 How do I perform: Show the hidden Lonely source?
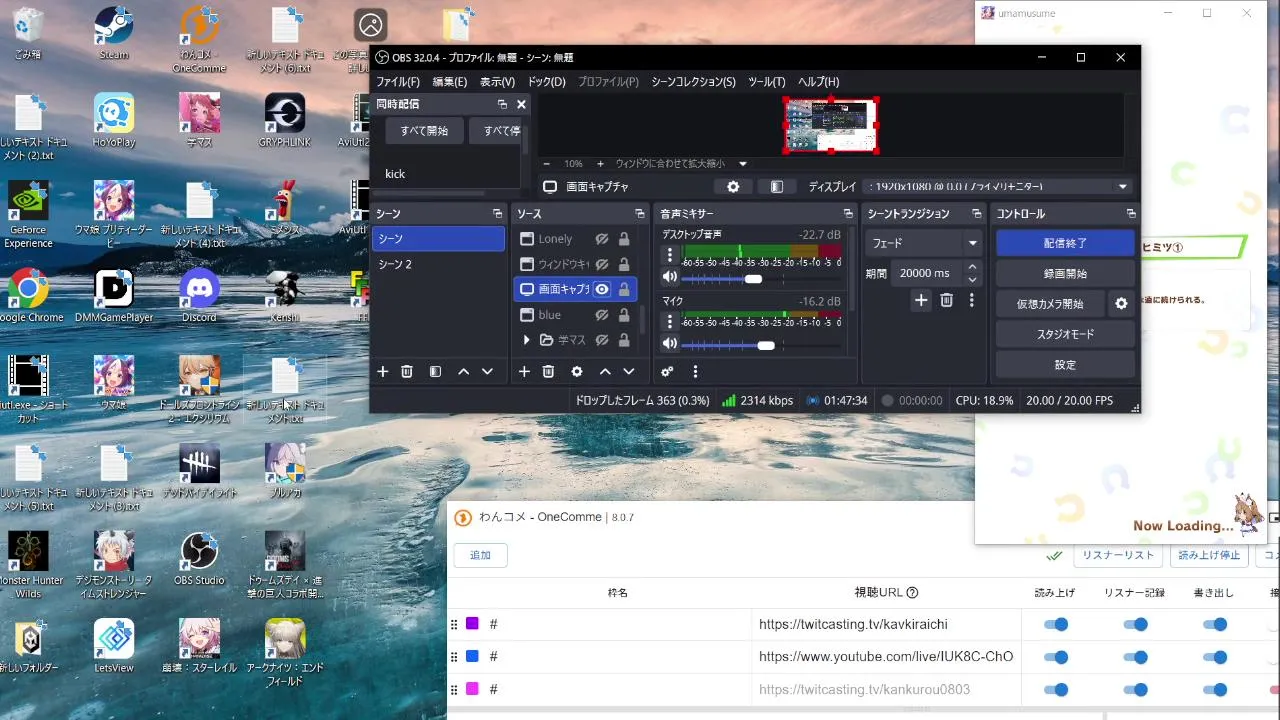pos(601,239)
